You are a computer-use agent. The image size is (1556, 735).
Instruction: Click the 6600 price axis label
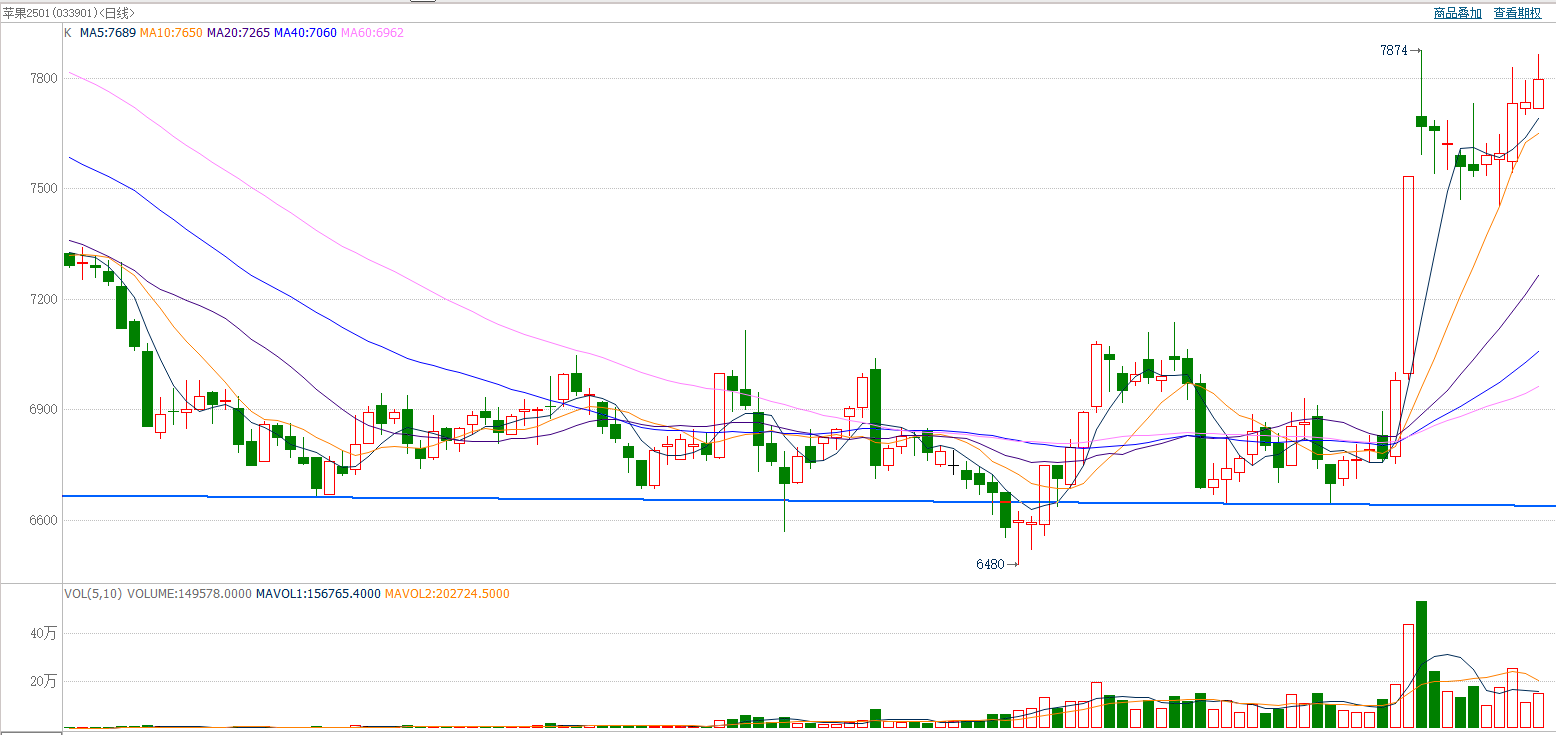click(44, 521)
